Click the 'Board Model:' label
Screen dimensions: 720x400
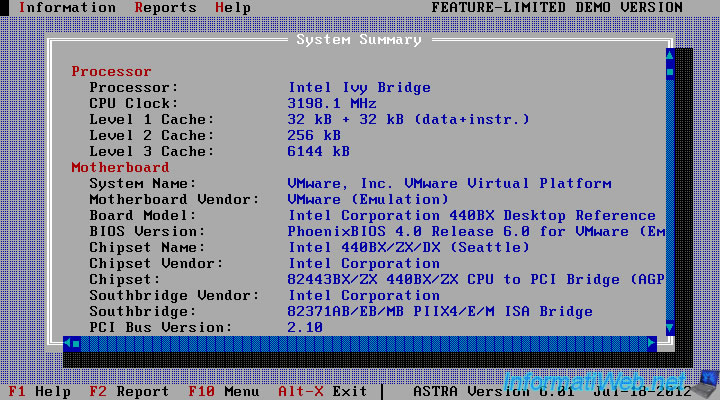pyautogui.click(x=143, y=215)
